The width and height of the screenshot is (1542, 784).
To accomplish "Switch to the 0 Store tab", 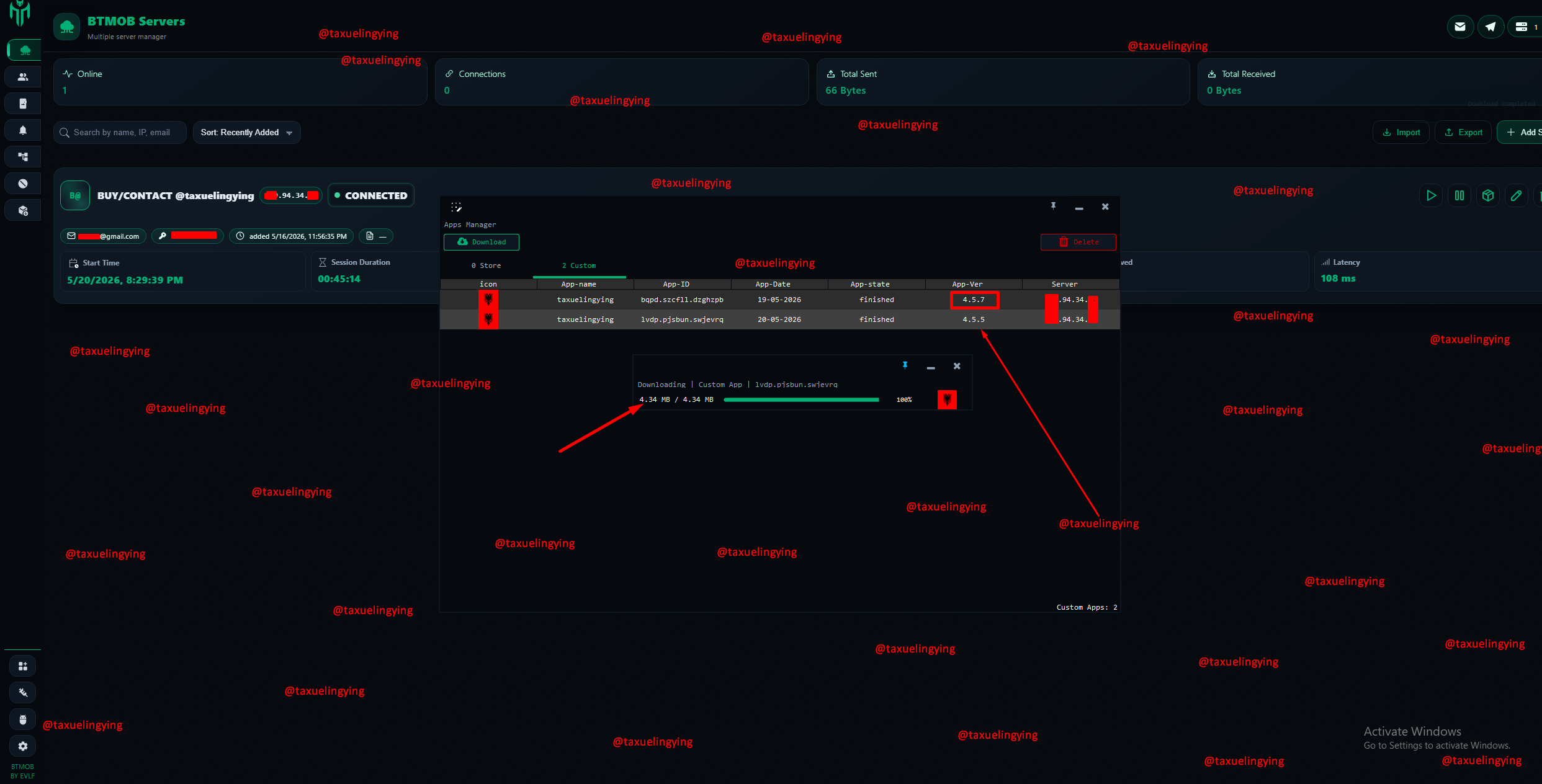I will pyautogui.click(x=486, y=265).
